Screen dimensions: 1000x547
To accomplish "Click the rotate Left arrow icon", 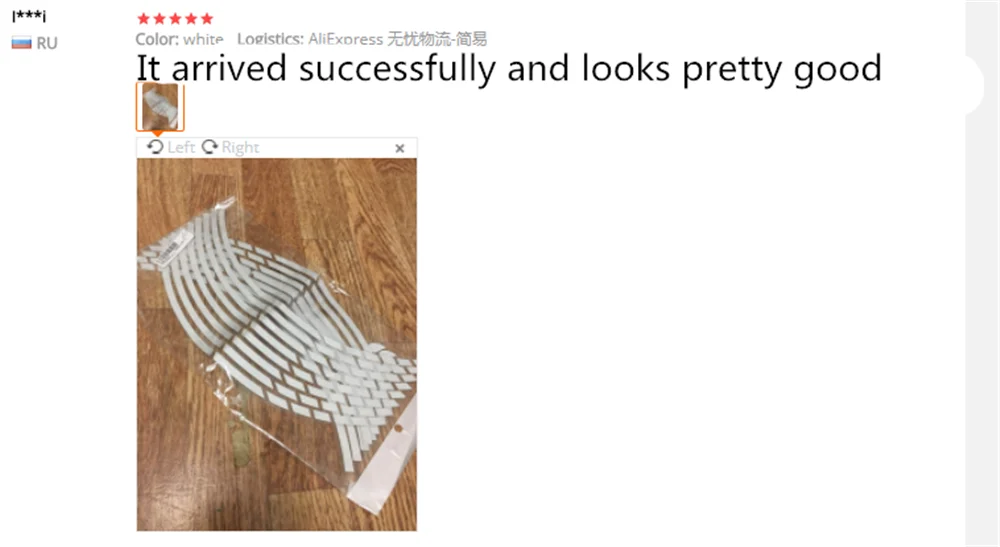I will pos(155,147).
